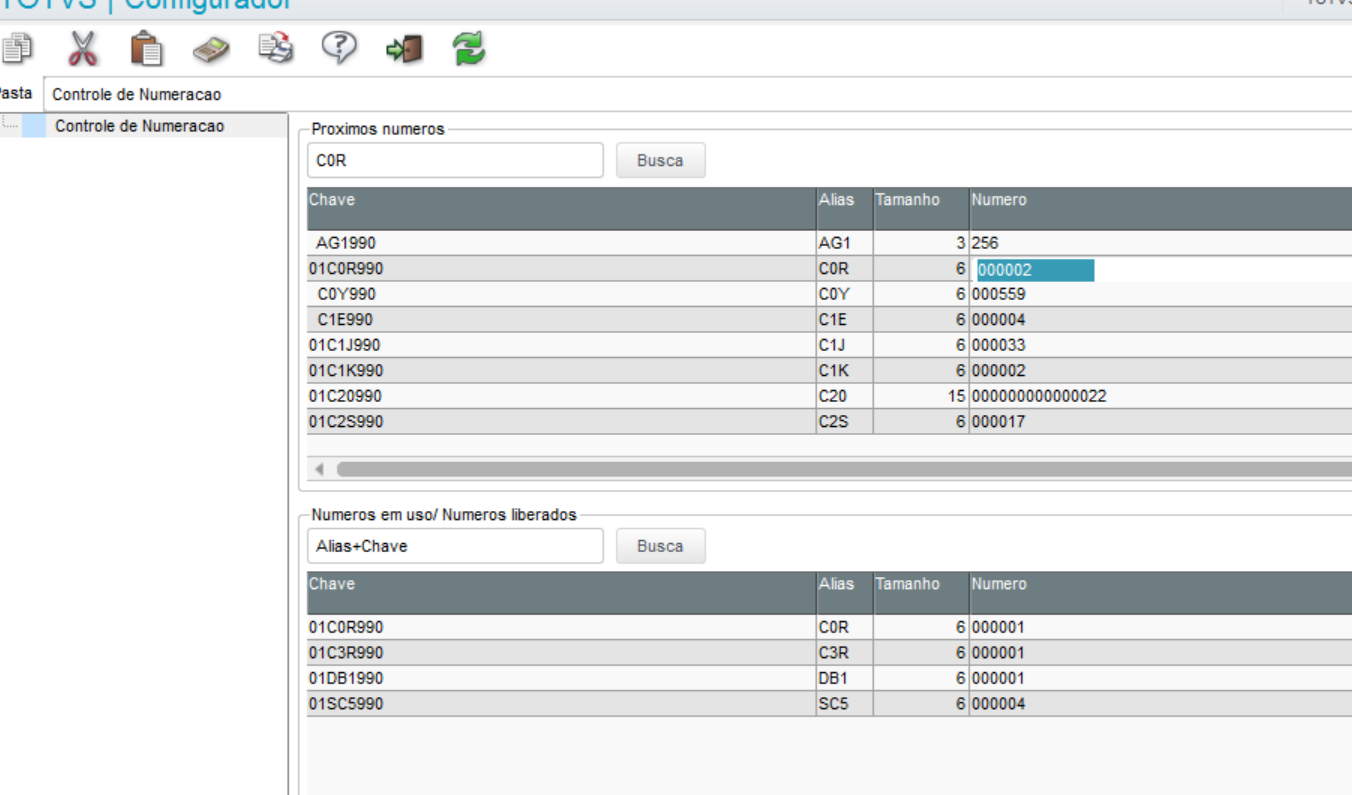Select the AG1990 row

[x=829, y=243]
